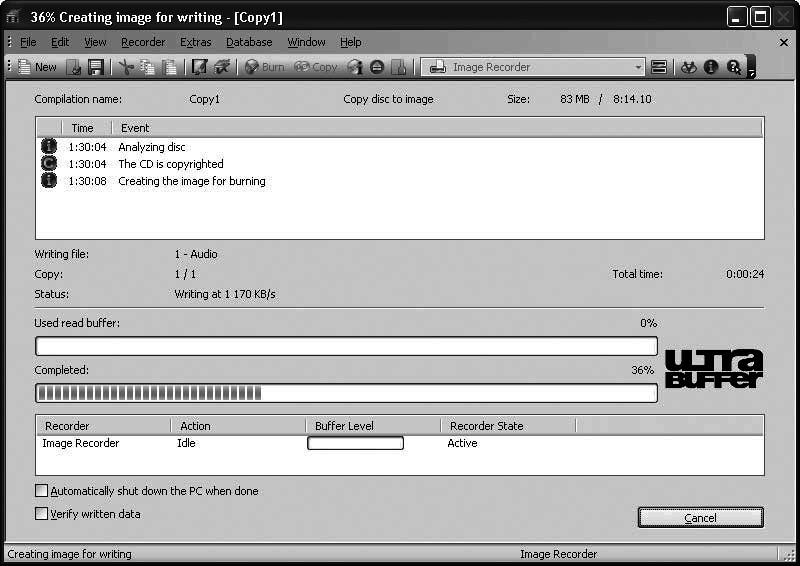
Task: Click the info icon in the toolbar
Action: tap(711, 67)
